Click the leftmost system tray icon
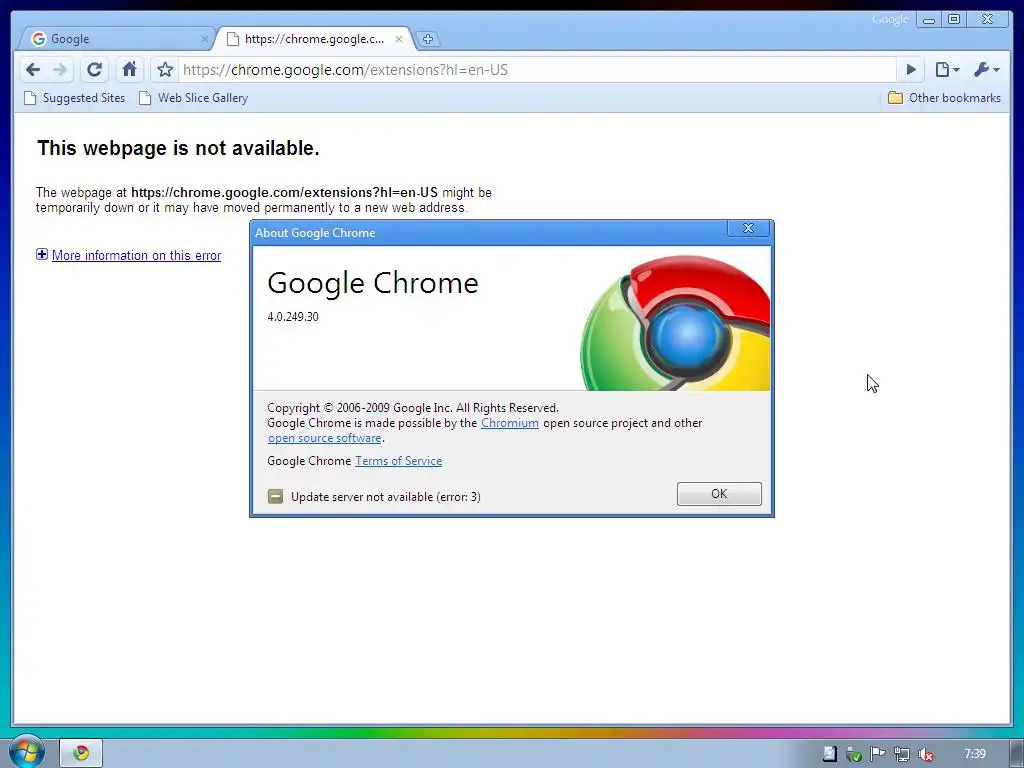Viewport: 1024px width, 768px height. [829, 754]
